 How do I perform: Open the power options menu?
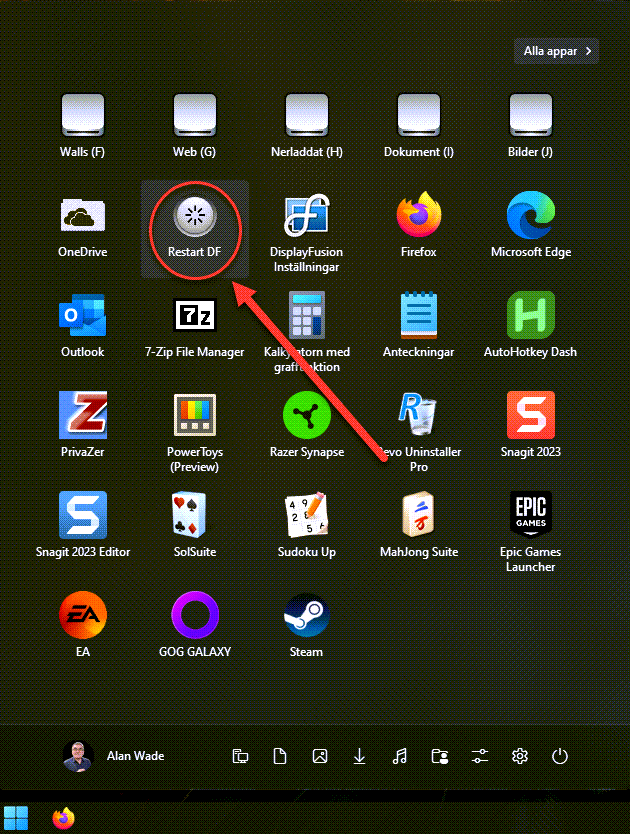click(x=559, y=756)
